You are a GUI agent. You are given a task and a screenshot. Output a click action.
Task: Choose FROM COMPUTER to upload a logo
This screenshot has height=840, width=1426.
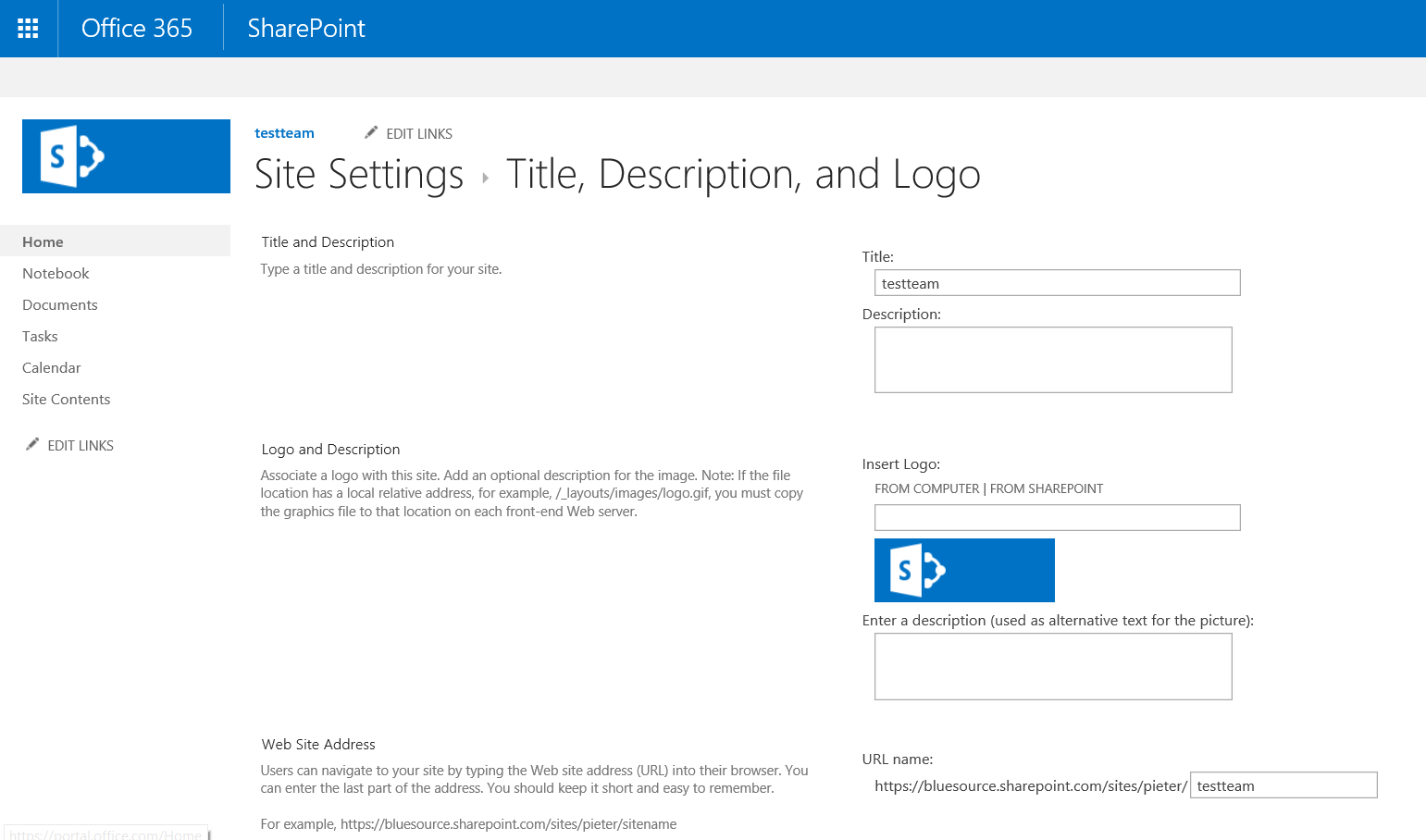926,488
